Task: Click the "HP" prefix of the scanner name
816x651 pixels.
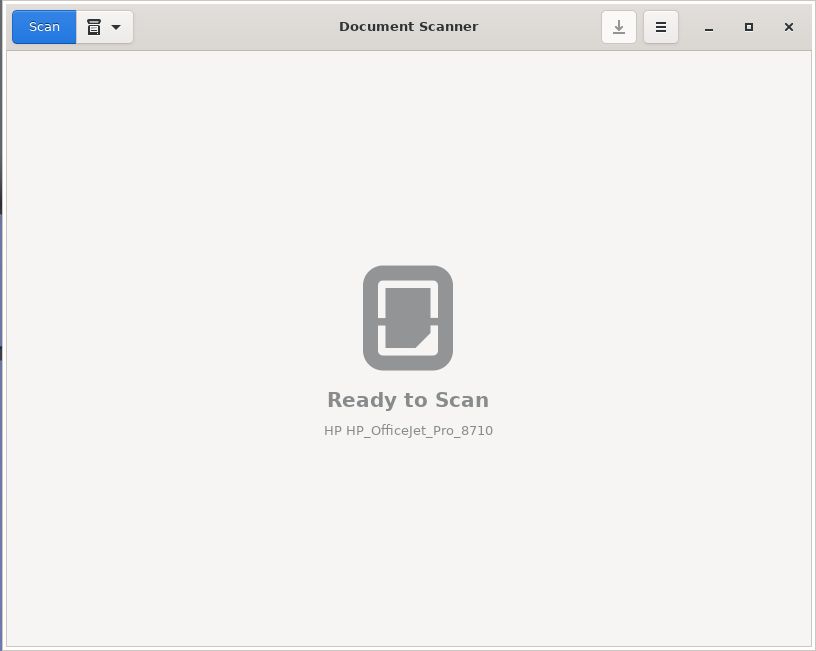Action: click(332, 431)
